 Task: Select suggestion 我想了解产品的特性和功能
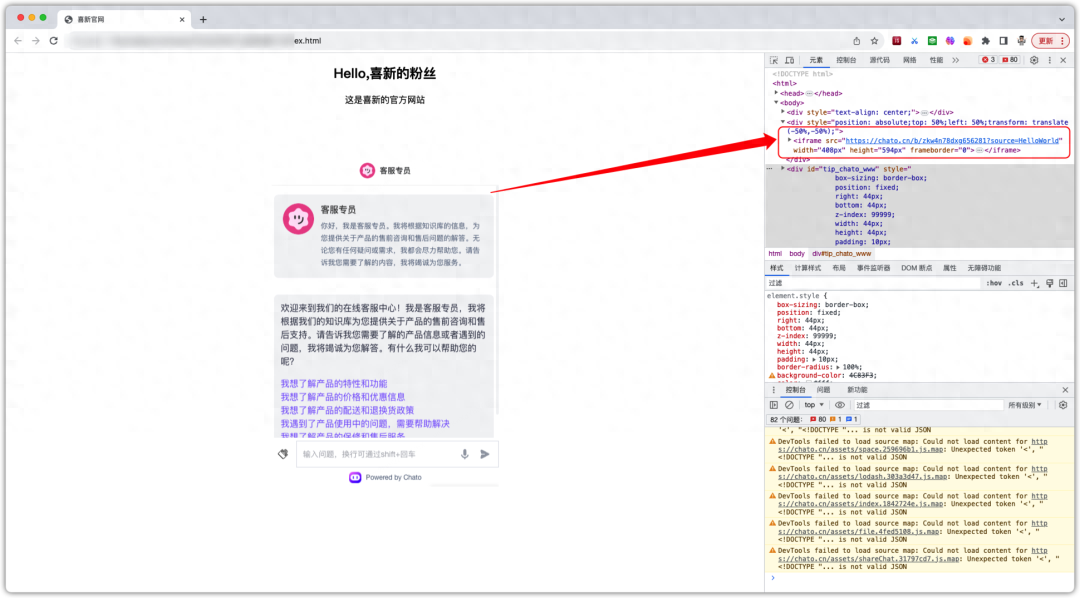[x=333, y=384]
